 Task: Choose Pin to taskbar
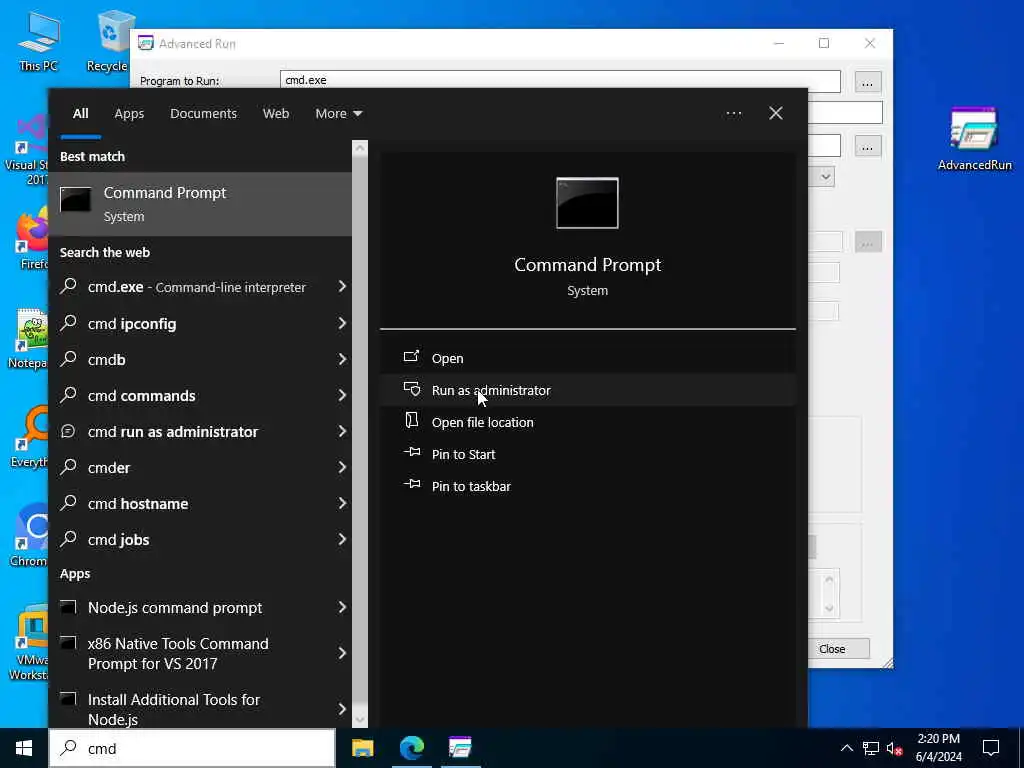(x=587, y=486)
